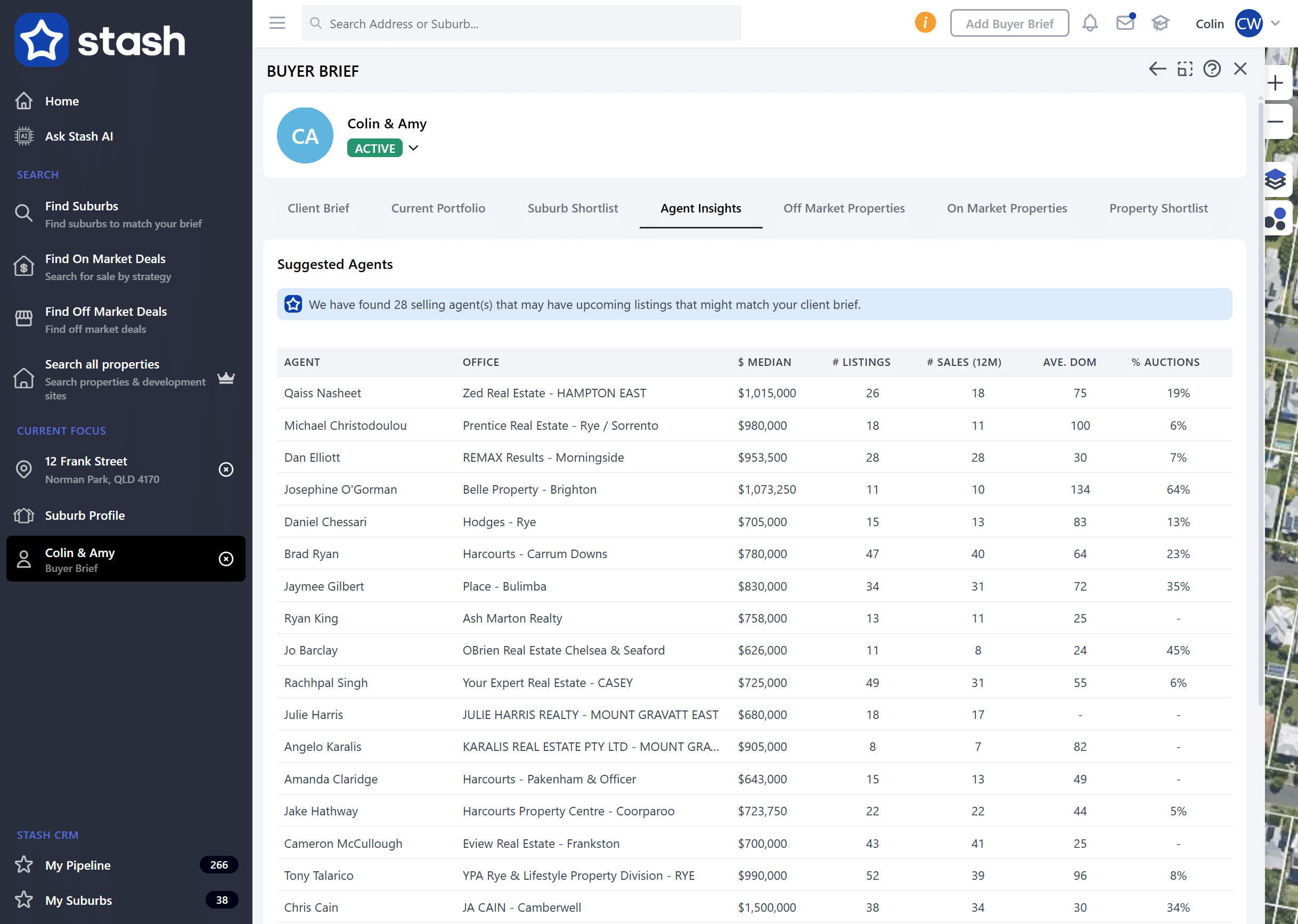Zoom in on the map
Screen dimensions: 1298x924
click(x=1275, y=83)
